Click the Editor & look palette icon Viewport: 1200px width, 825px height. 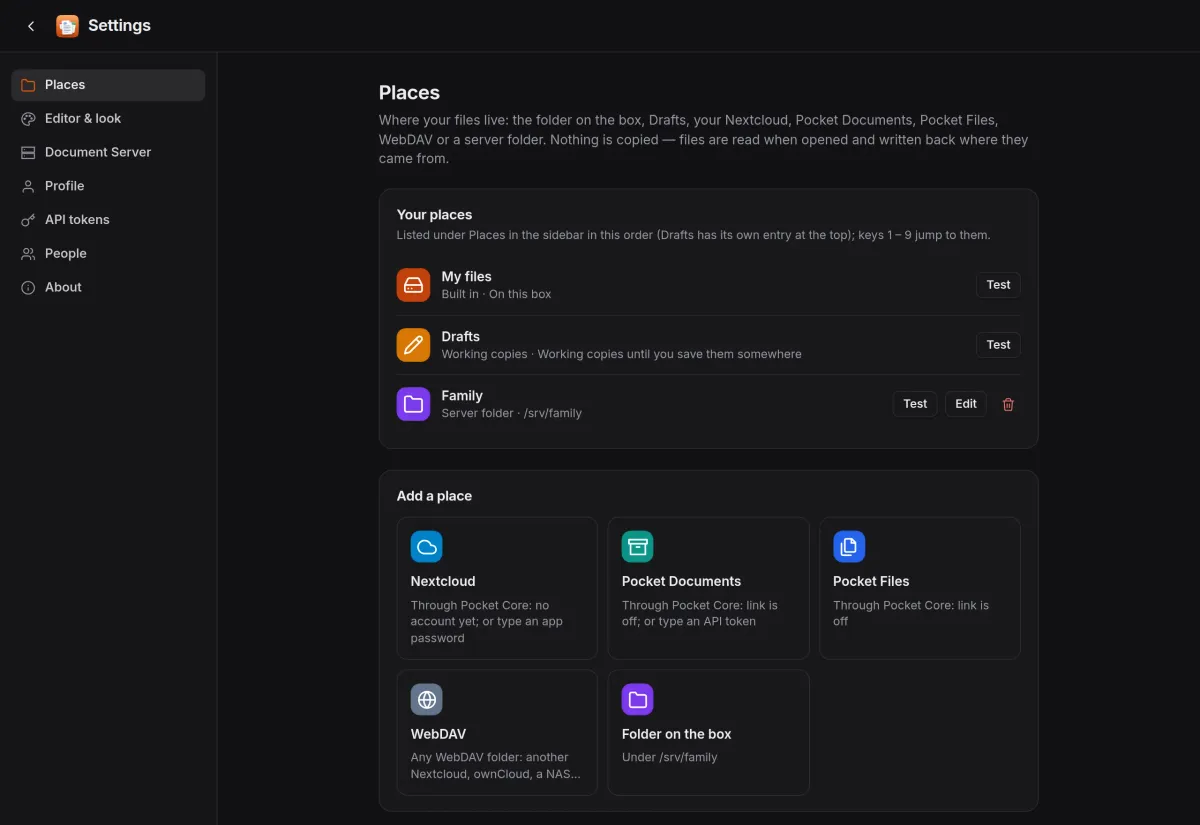click(28, 119)
